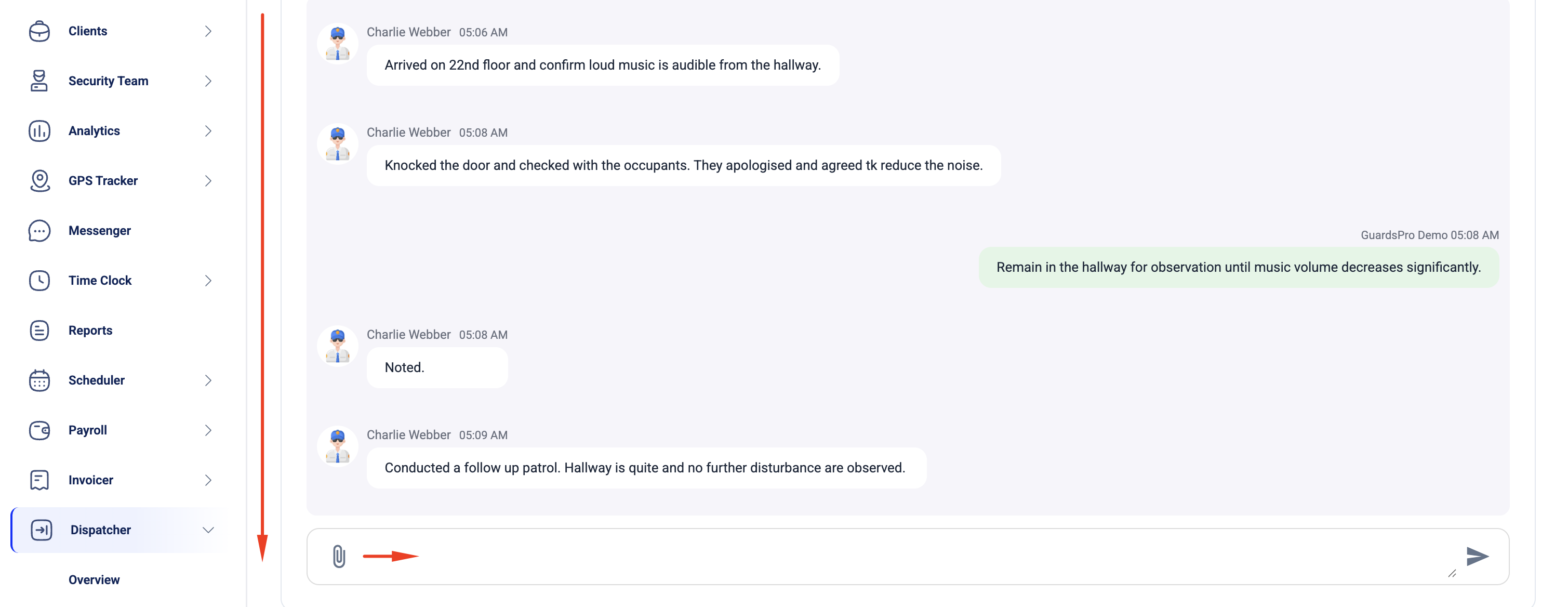Click the Security Team guard icon
This screenshot has height=607, width=1568.
click(x=39, y=81)
